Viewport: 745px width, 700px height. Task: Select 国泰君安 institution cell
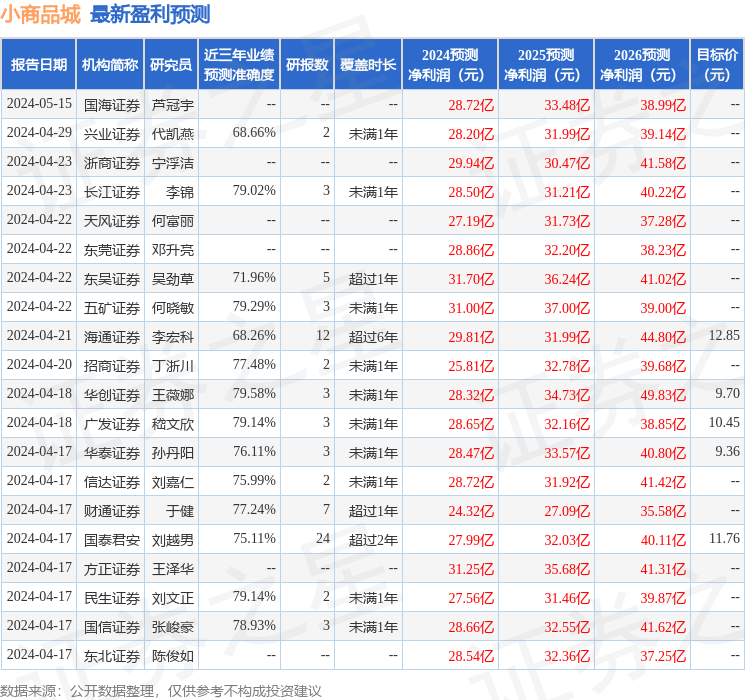click(112, 540)
